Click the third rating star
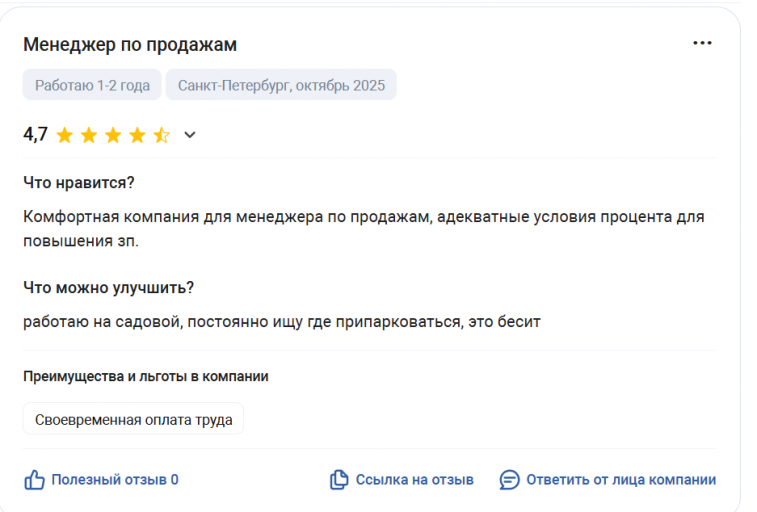 113,135
